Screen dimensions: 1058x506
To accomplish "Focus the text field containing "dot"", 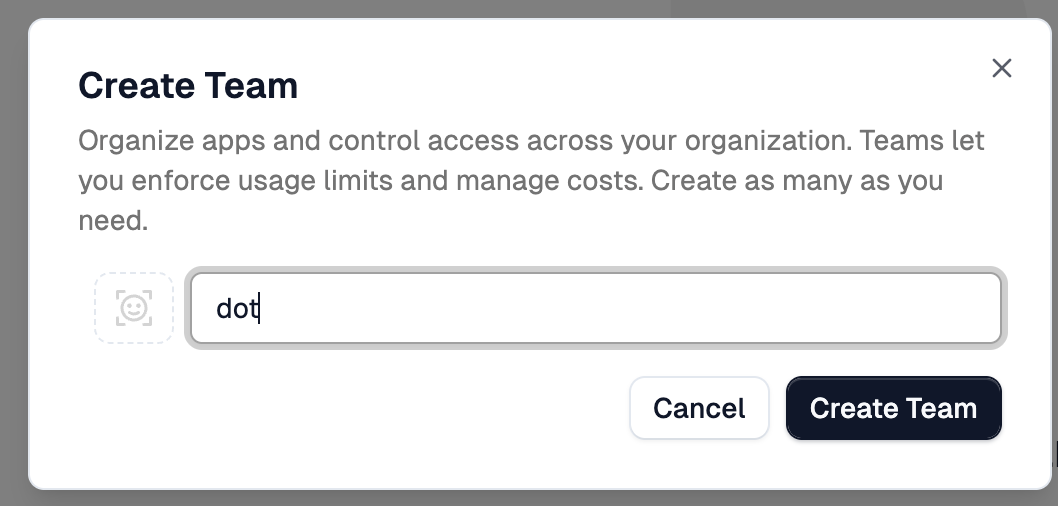I will [596, 308].
